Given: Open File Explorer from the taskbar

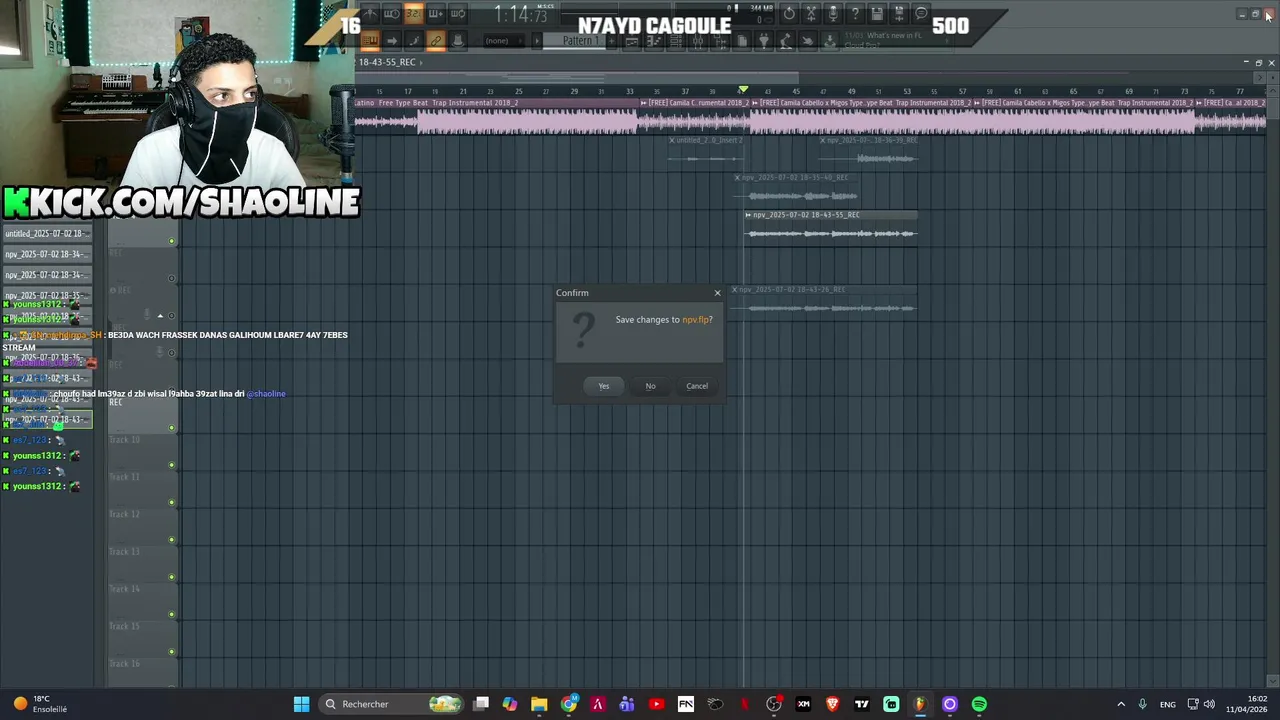Looking at the screenshot, I should click(539, 704).
